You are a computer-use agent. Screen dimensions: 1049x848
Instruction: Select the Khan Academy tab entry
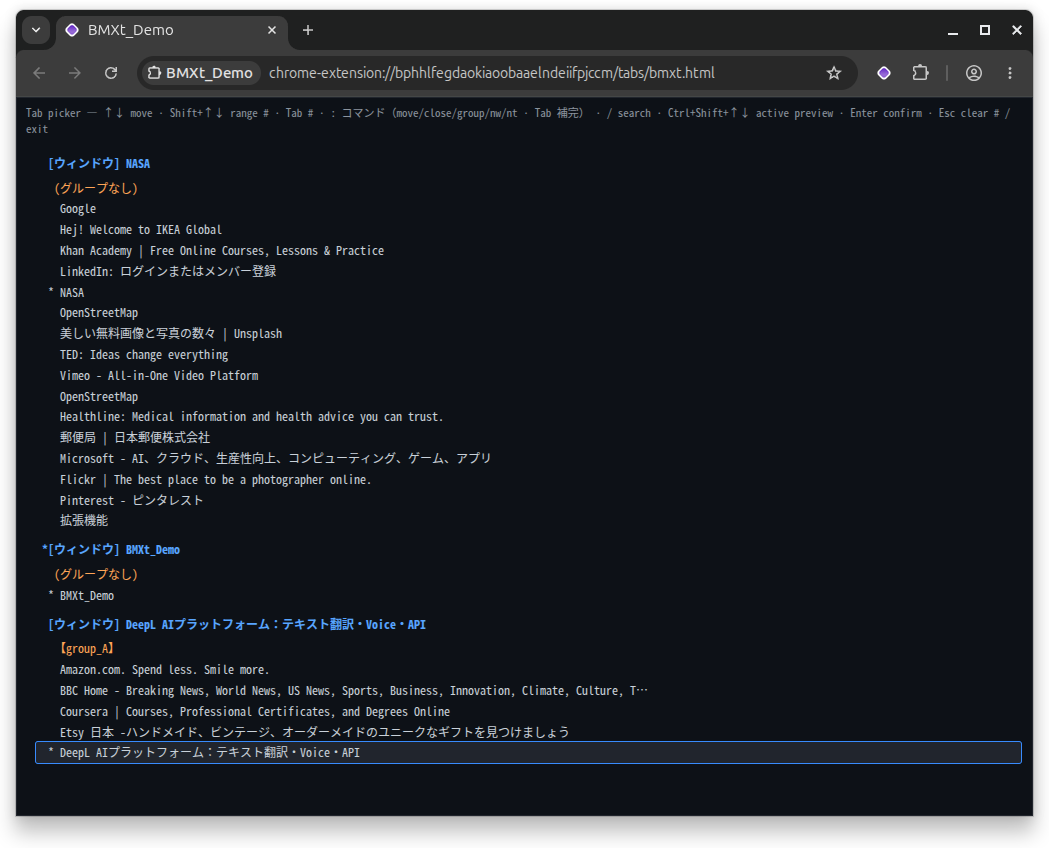[221, 251]
